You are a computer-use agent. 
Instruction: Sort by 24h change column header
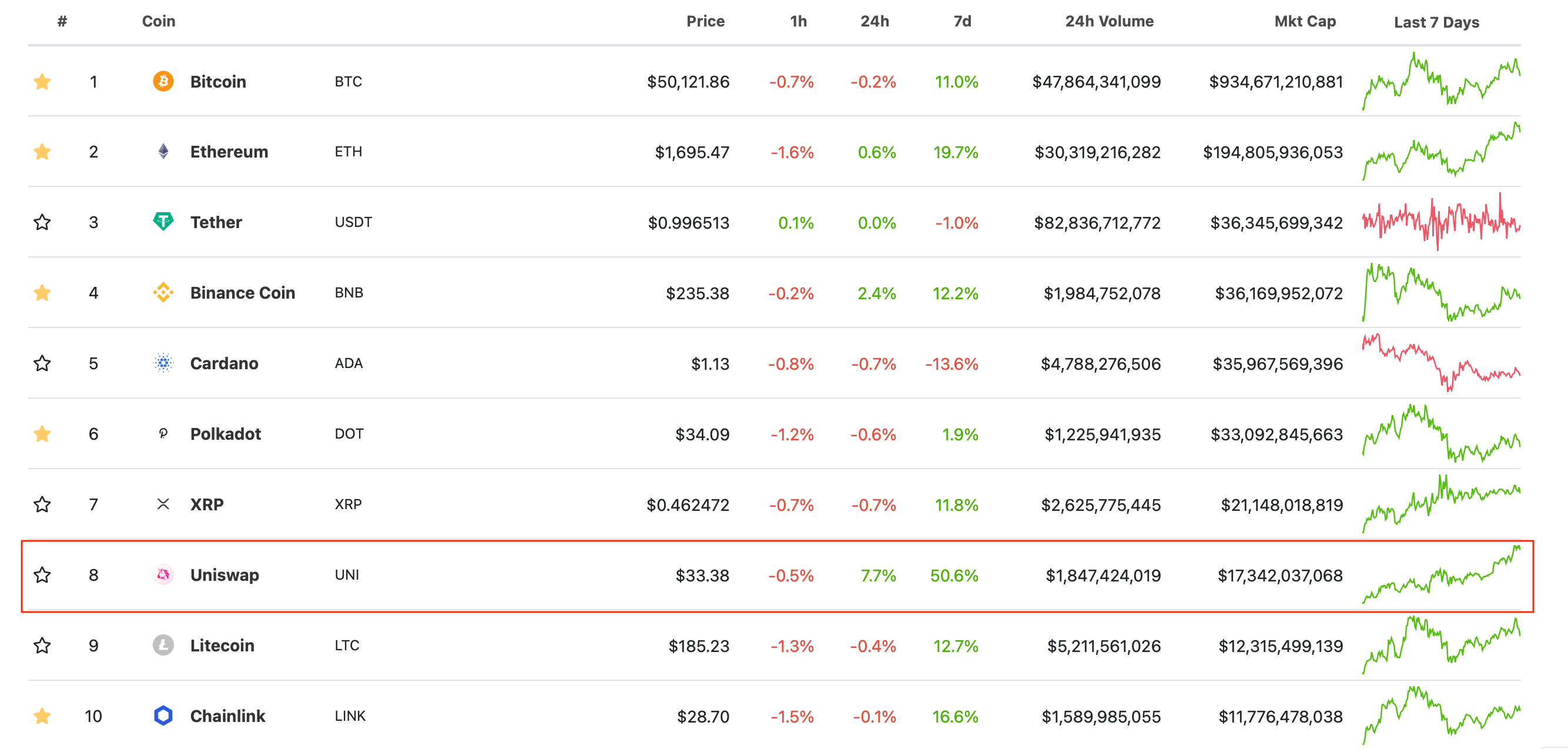pyautogui.click(x=875, y=21)
